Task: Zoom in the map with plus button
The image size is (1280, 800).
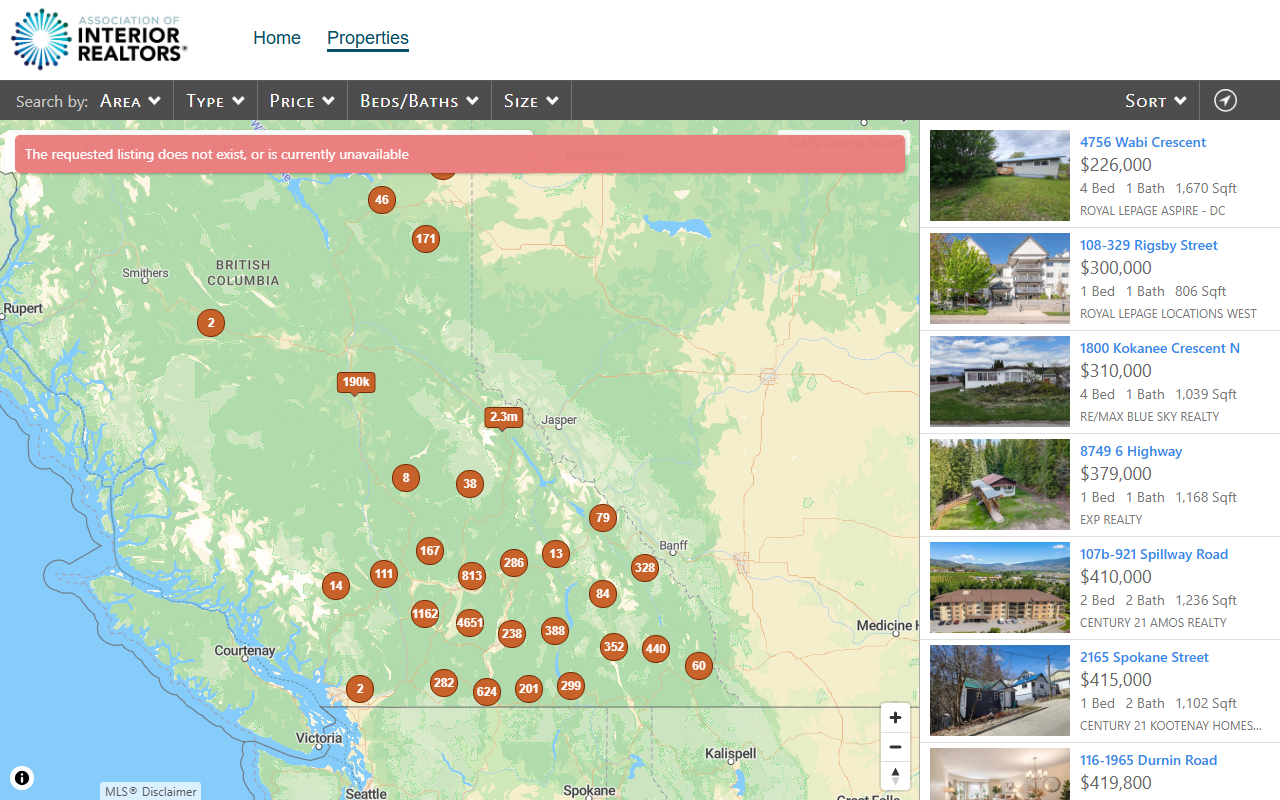Action: click(x=895, y=718)
